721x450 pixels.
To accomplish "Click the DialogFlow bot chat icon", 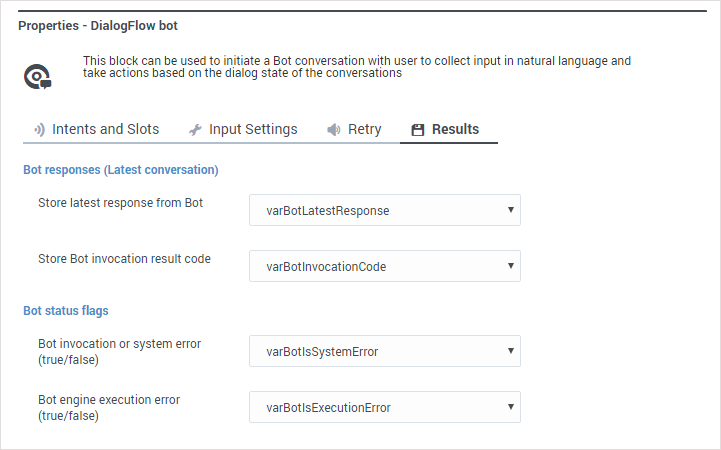I will click(38, 76).
